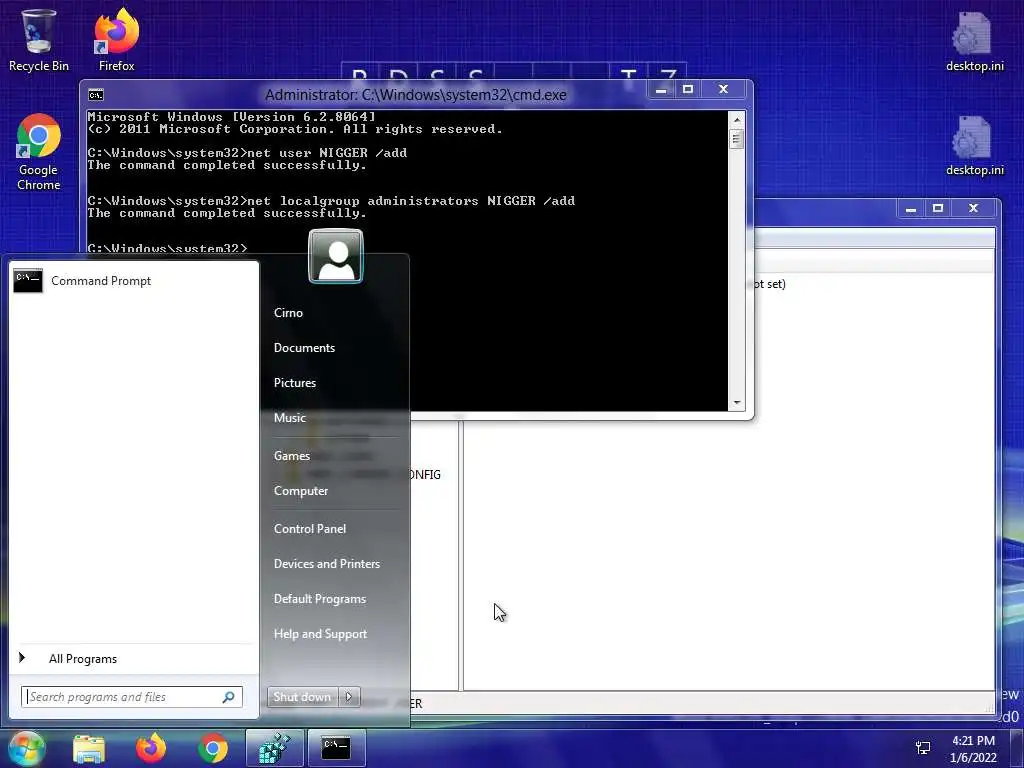The image size is (1024, 768).
Task: Switch to Registry Editor taskbar button
Action: 275,748
